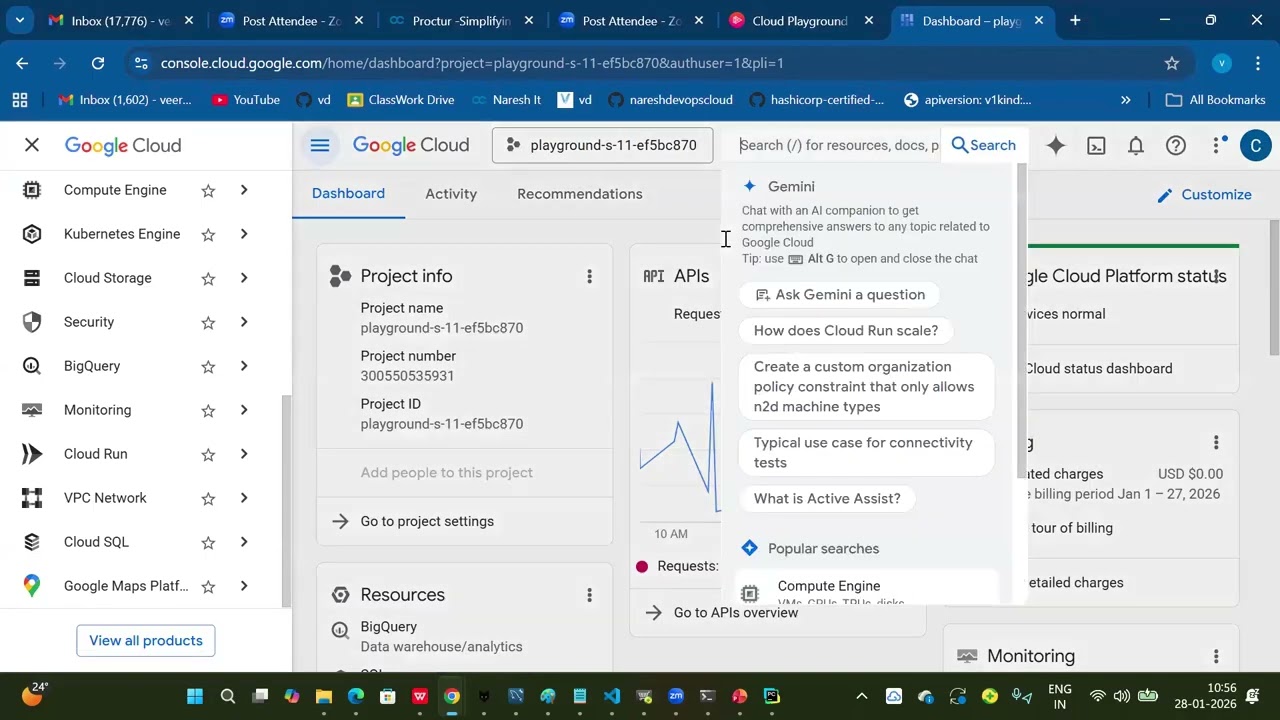Click the BigQuery sidebar icon

[32, 366]
